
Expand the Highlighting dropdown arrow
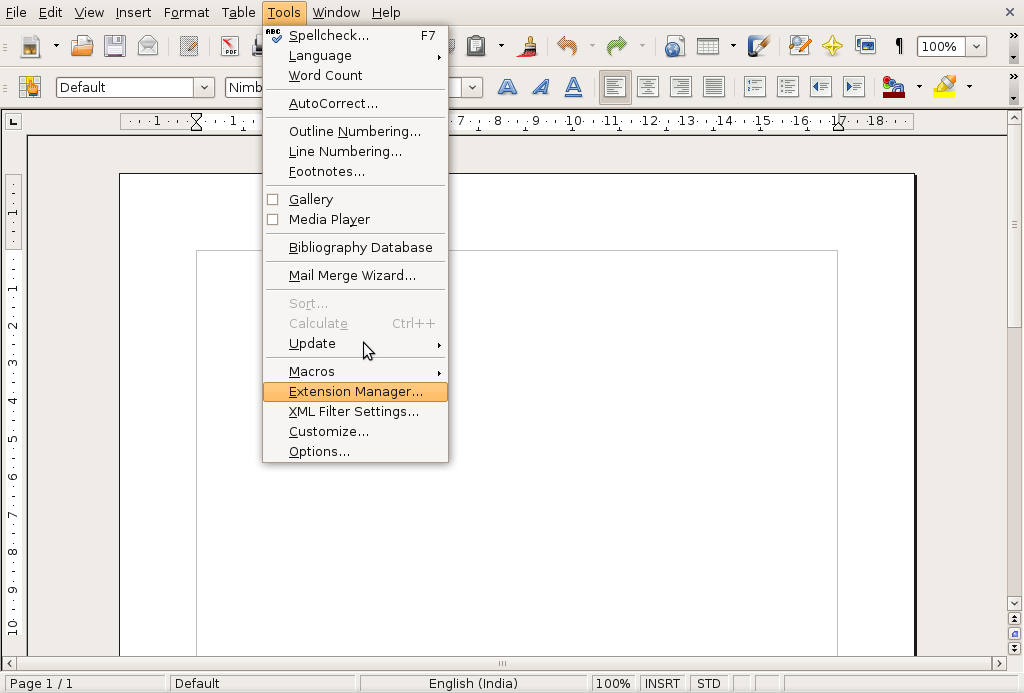(x=969, y=87)
